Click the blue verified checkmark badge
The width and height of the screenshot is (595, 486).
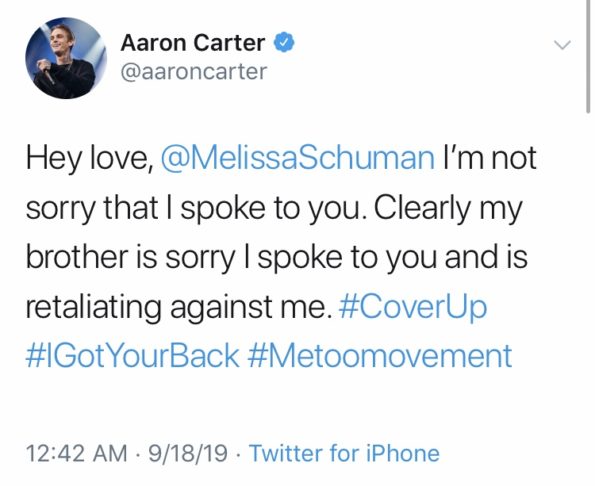pyautogui.click(x=284, y=42)
